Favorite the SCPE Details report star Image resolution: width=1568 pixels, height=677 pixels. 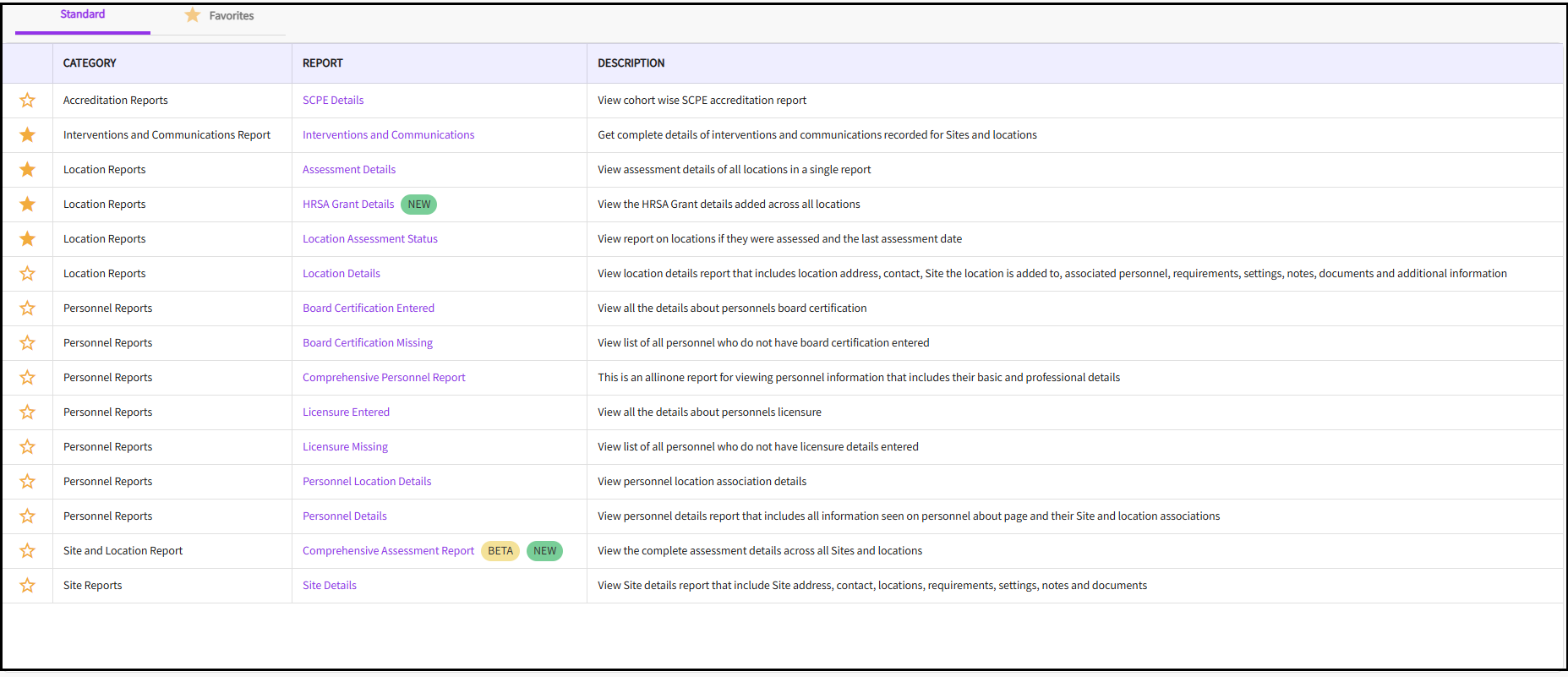coord(27,101)
